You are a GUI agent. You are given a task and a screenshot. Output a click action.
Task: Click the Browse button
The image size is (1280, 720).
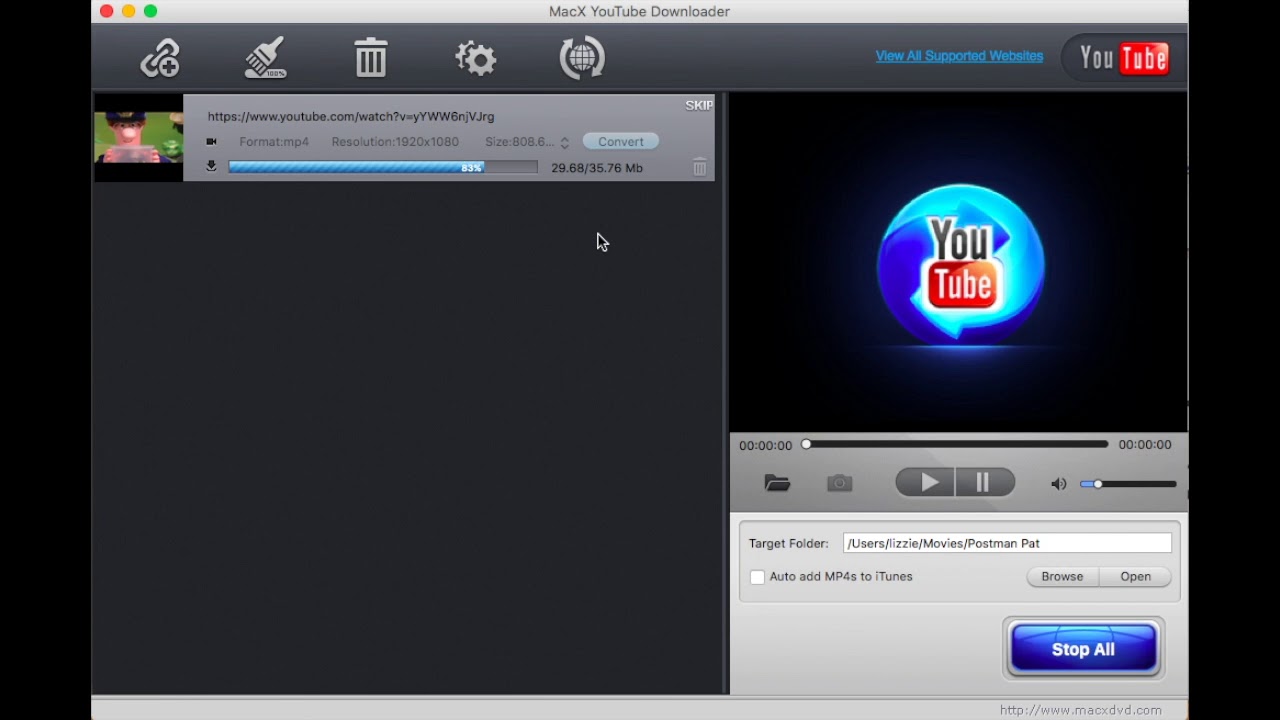pos(1062,576)
